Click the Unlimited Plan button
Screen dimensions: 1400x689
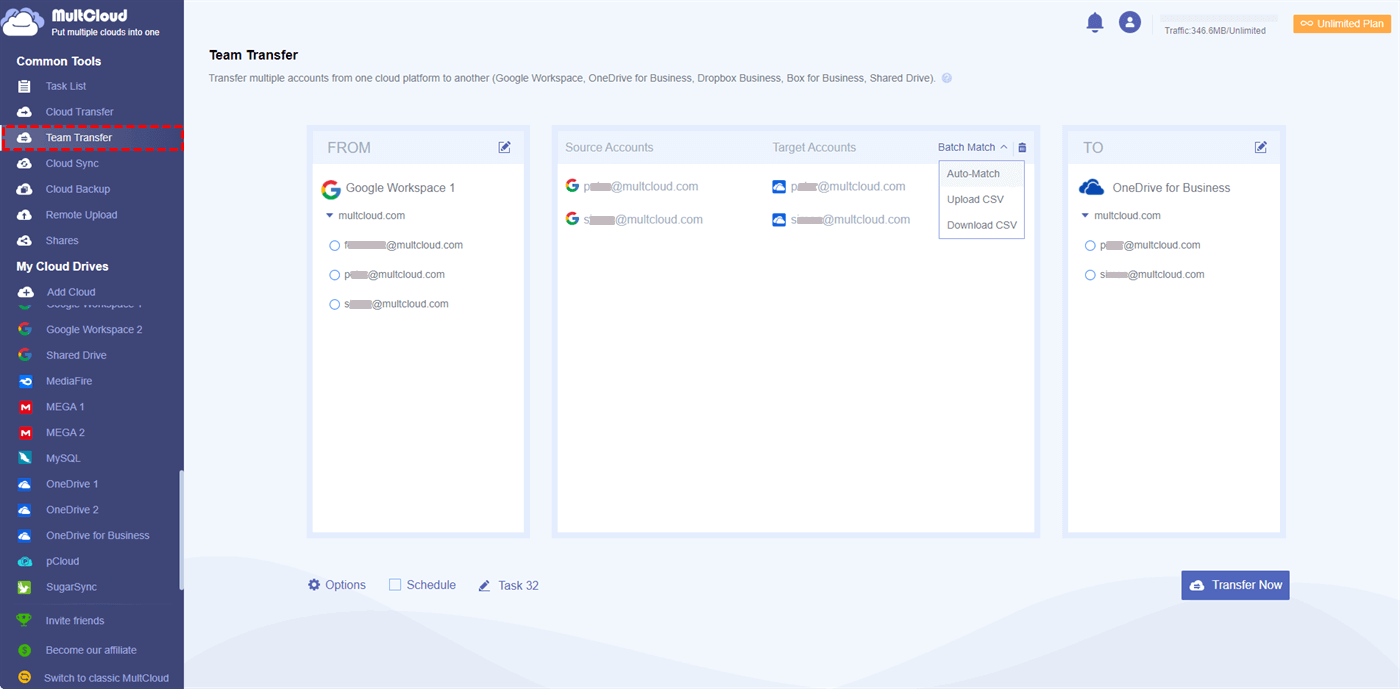coord(1342,24)
